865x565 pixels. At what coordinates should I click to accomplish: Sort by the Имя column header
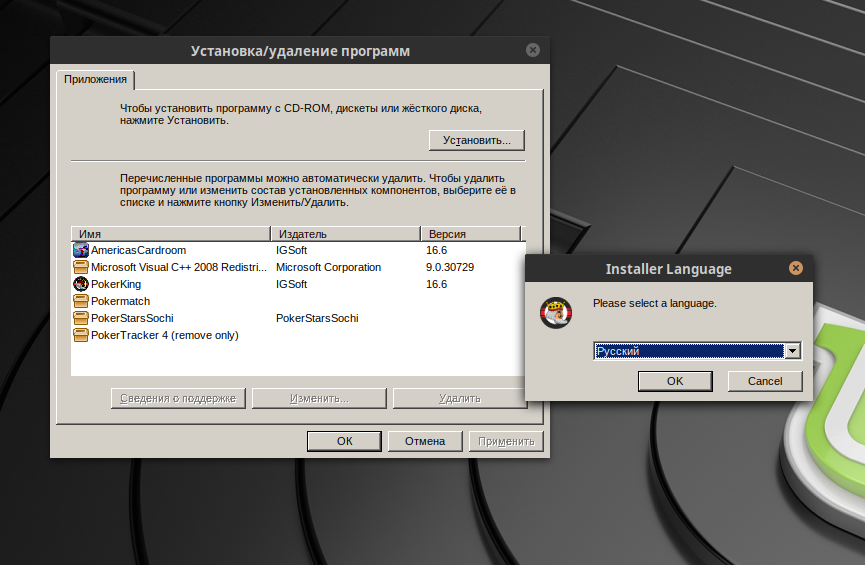(170, 234)
